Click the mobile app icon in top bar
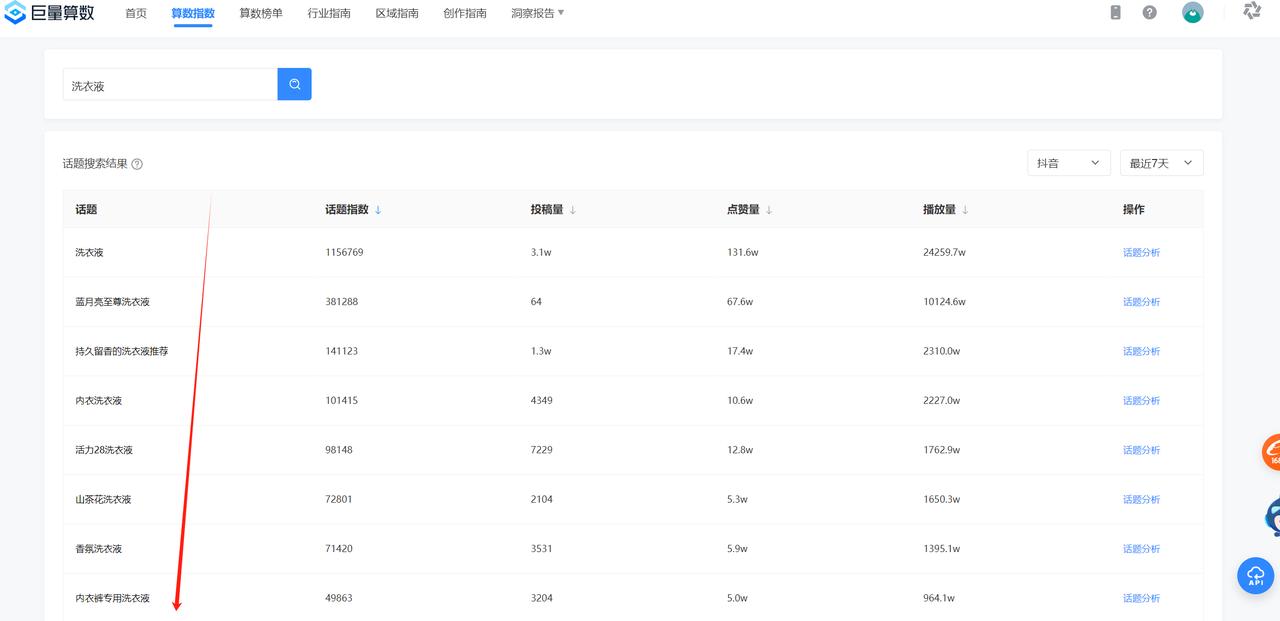 (1116, 12)
